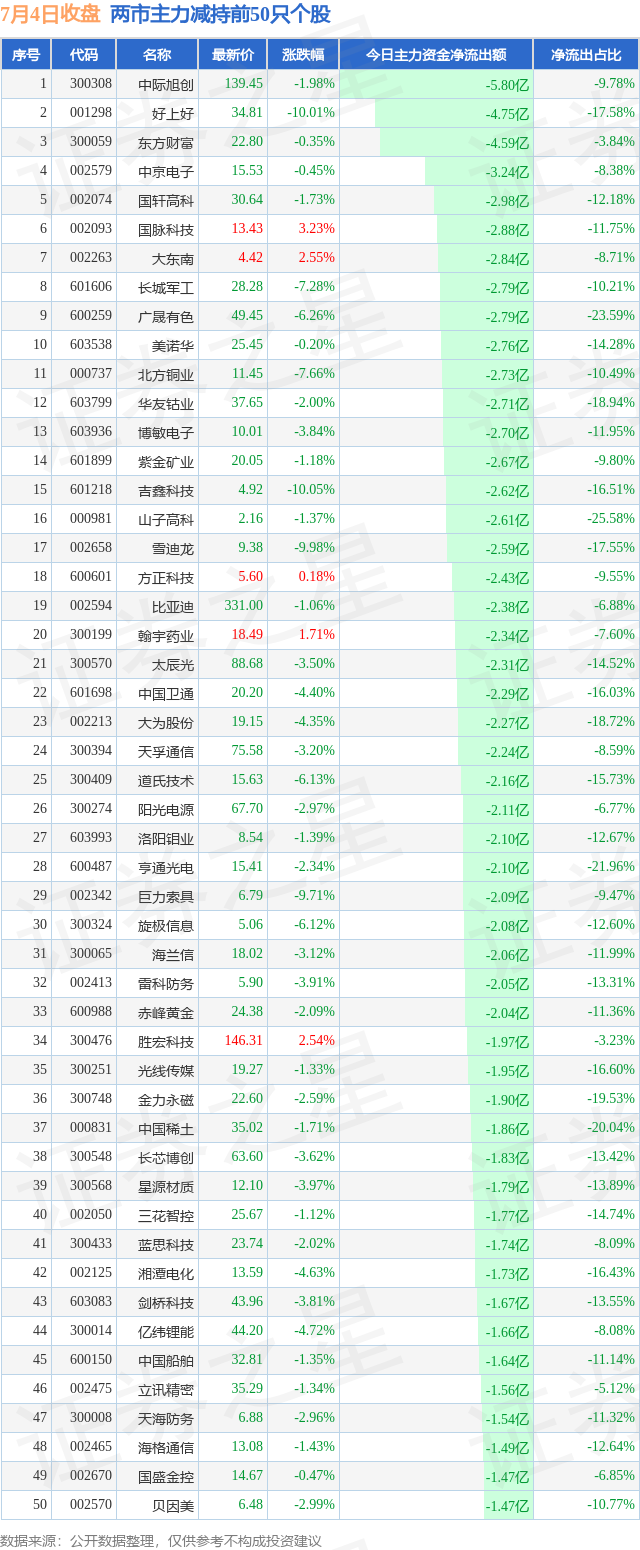
Task: Click stock name 洛阳钼业
Action: tap(166, 838)
